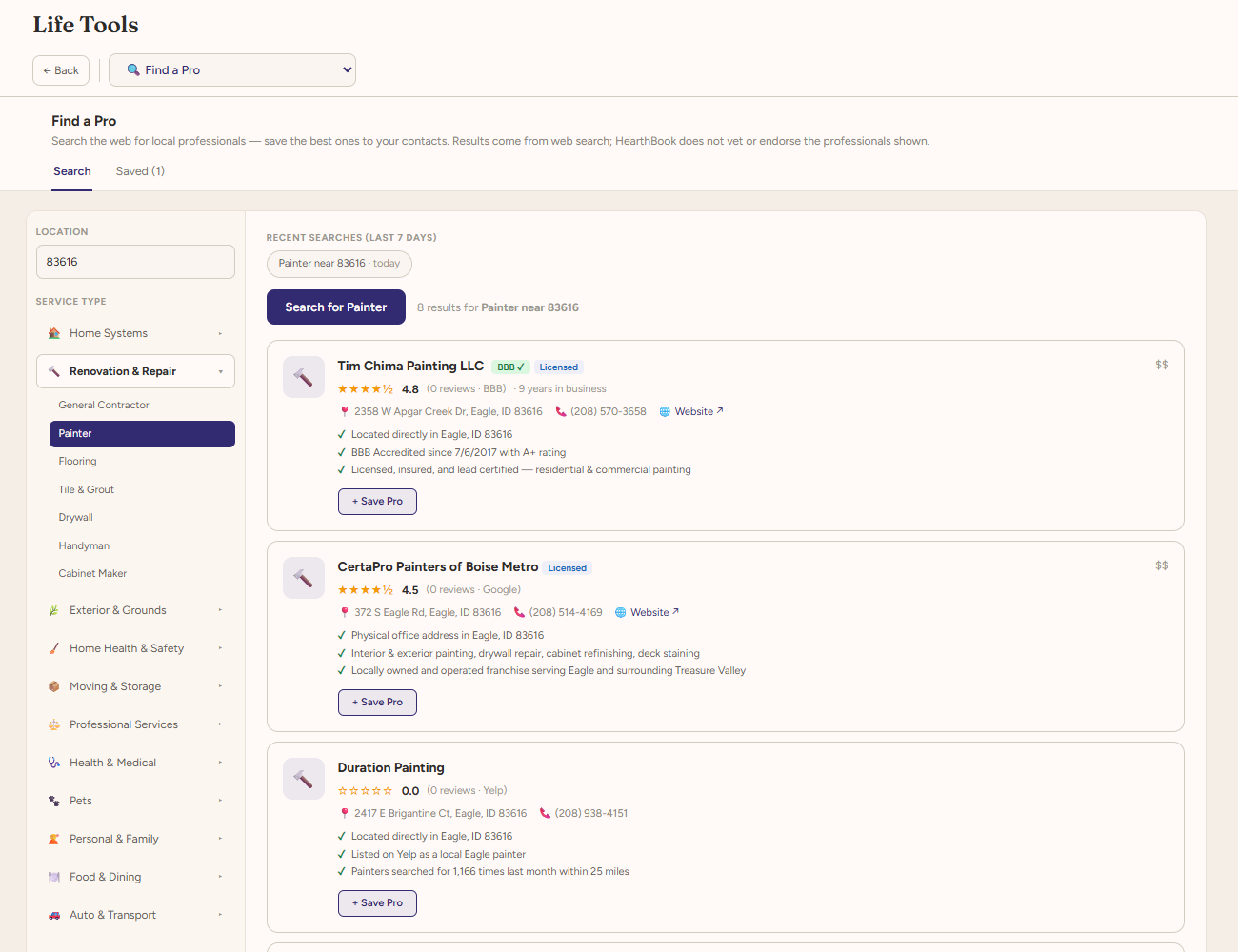Click Search for Painter button
Image resolution: width=1238 pixels, height=952 pixels.
tap(336, 307)
